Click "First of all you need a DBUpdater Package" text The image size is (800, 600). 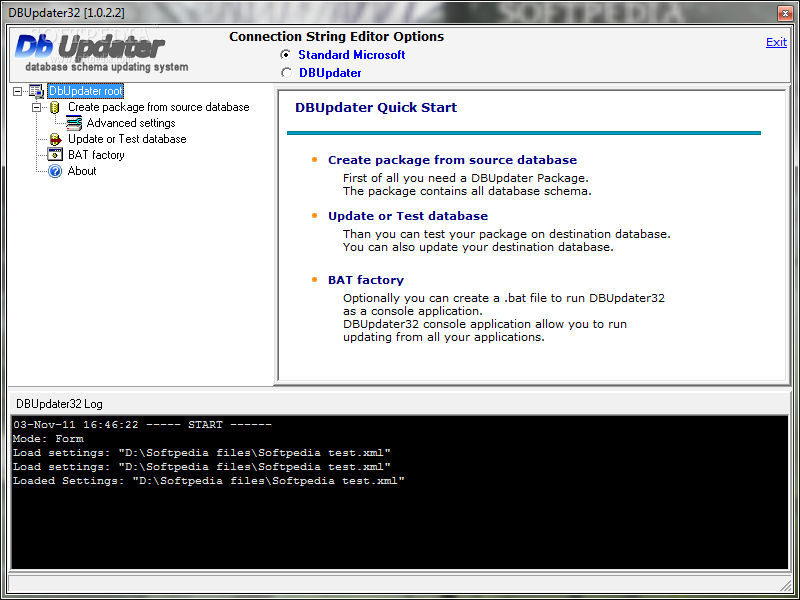466,178
